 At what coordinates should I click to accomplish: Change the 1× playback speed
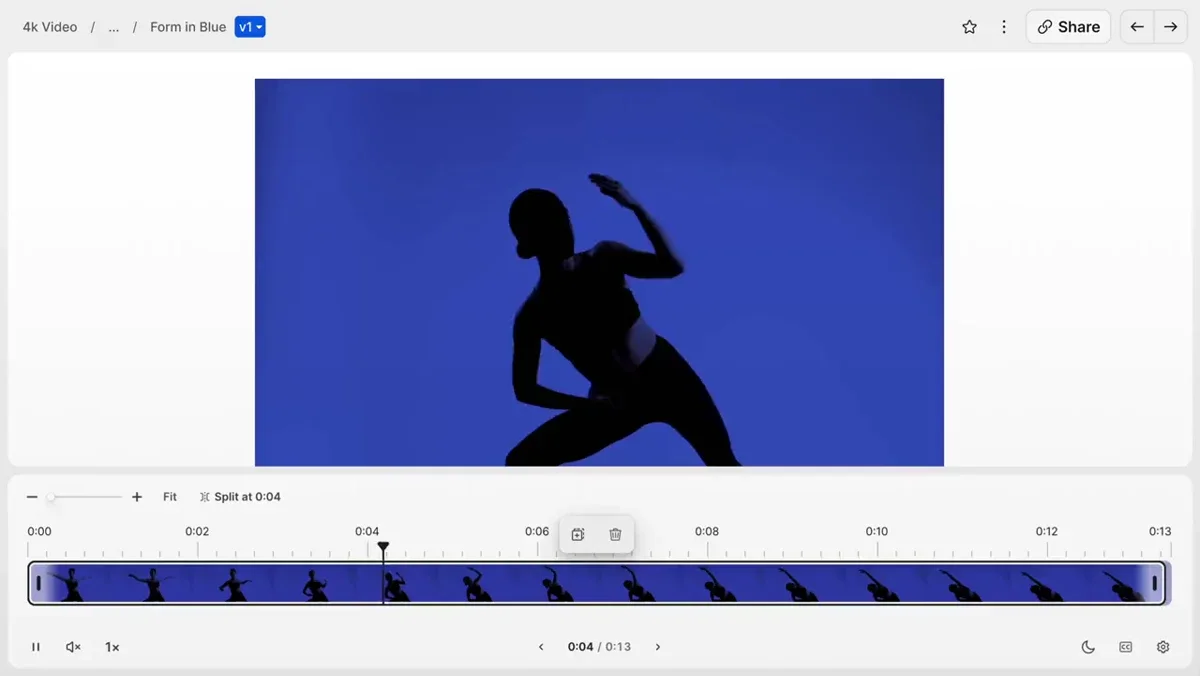point(112,647)
